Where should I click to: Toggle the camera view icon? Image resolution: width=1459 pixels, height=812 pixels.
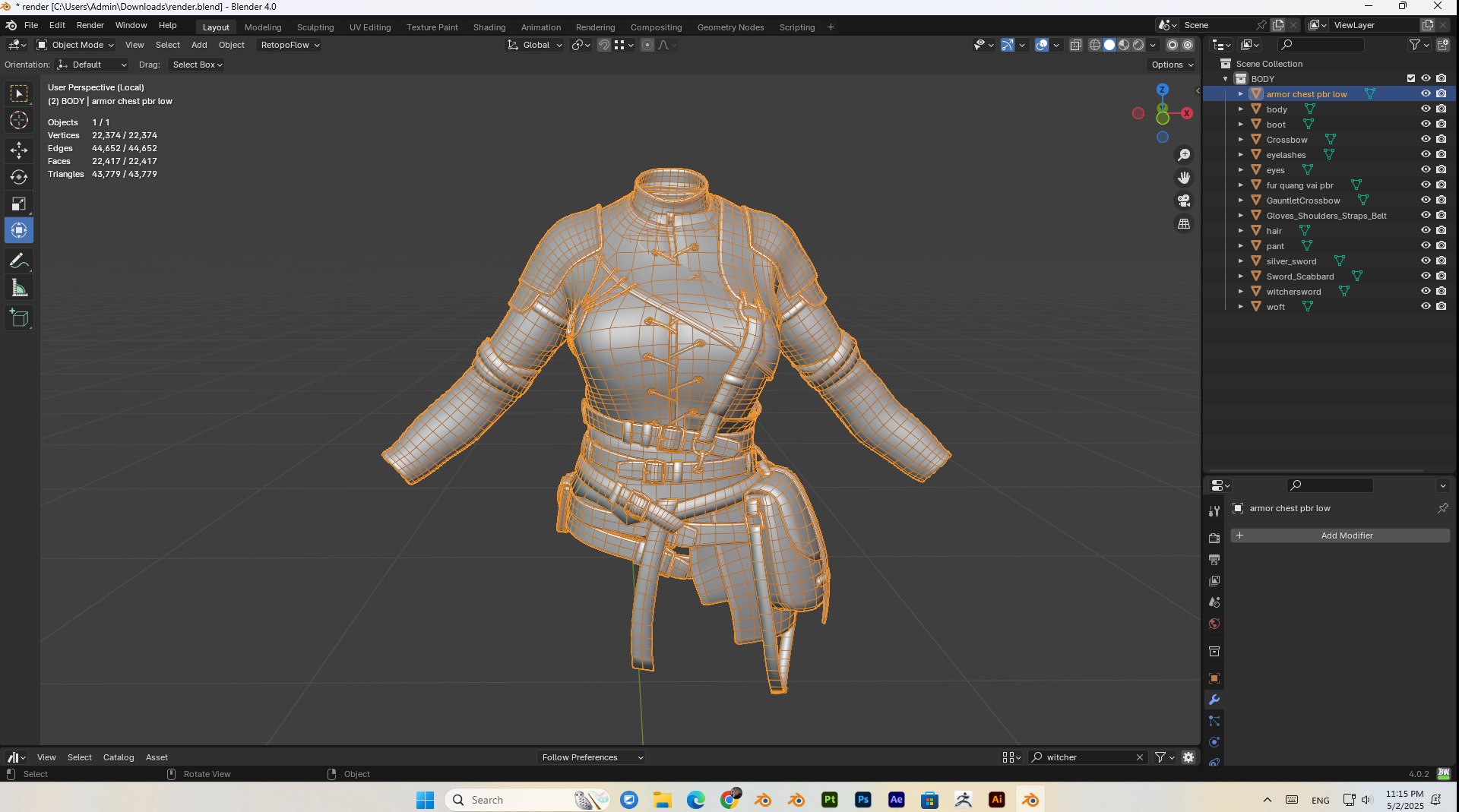tap(1184, 201)
